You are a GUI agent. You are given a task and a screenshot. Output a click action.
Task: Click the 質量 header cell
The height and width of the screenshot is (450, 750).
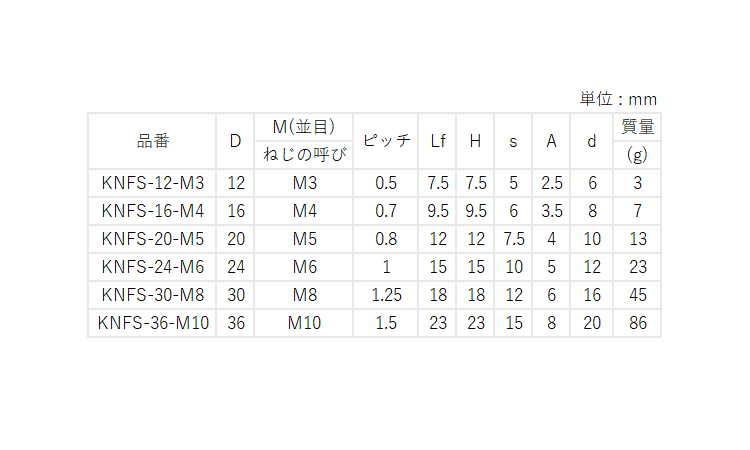coord(637,127)
